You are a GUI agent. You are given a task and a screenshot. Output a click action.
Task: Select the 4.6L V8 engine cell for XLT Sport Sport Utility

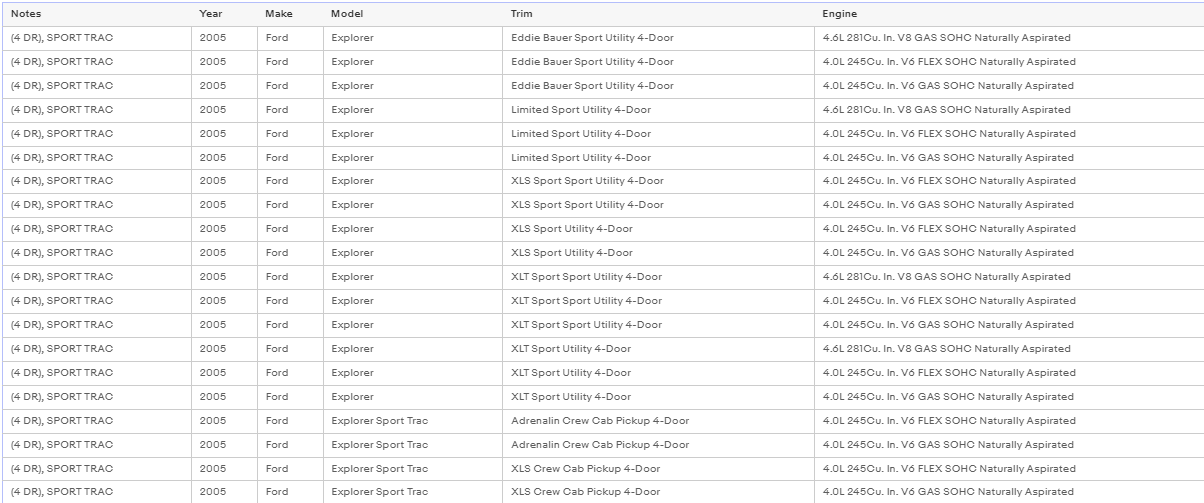point(1010,277)
